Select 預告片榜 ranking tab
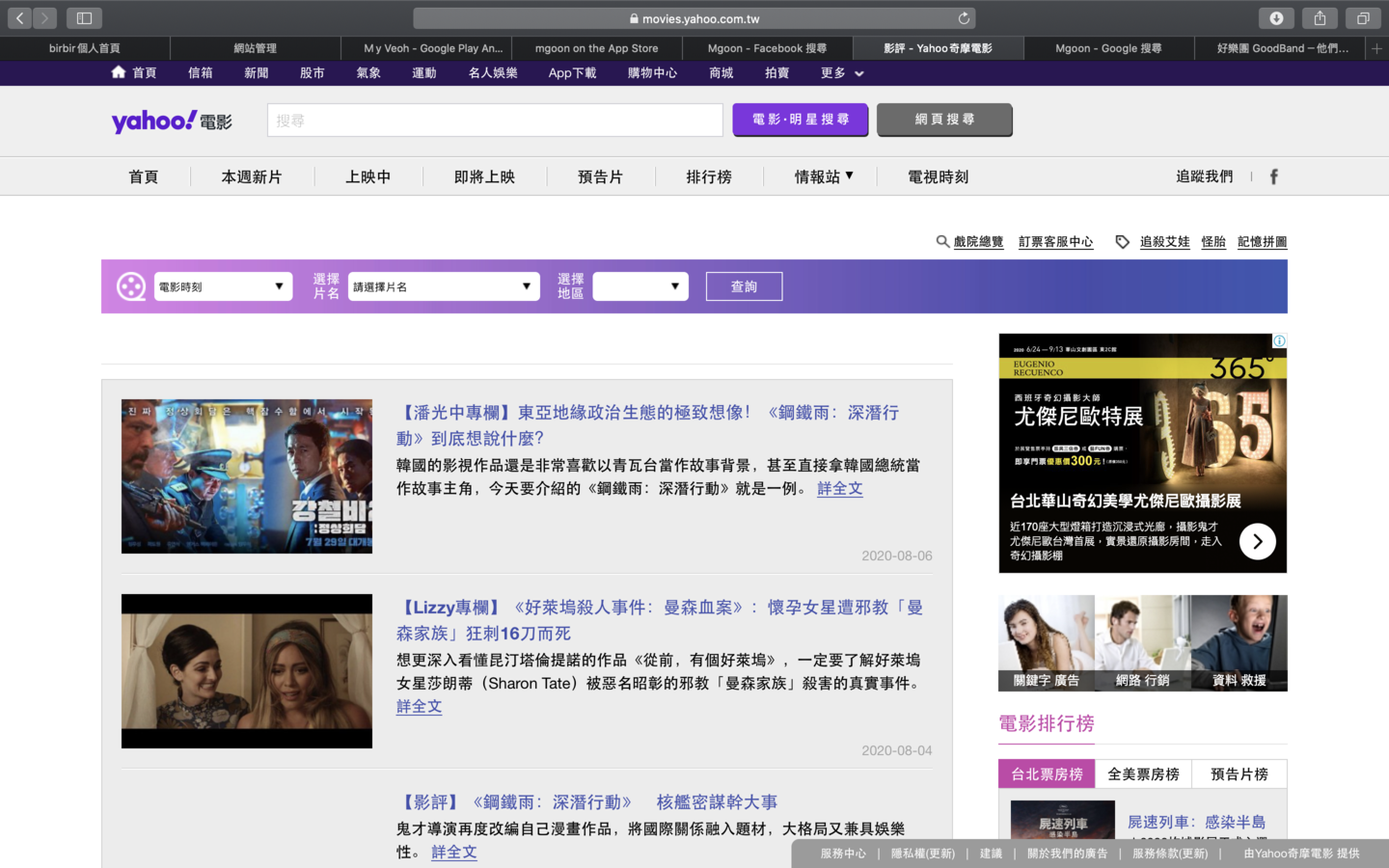 tap(1239, 774)
